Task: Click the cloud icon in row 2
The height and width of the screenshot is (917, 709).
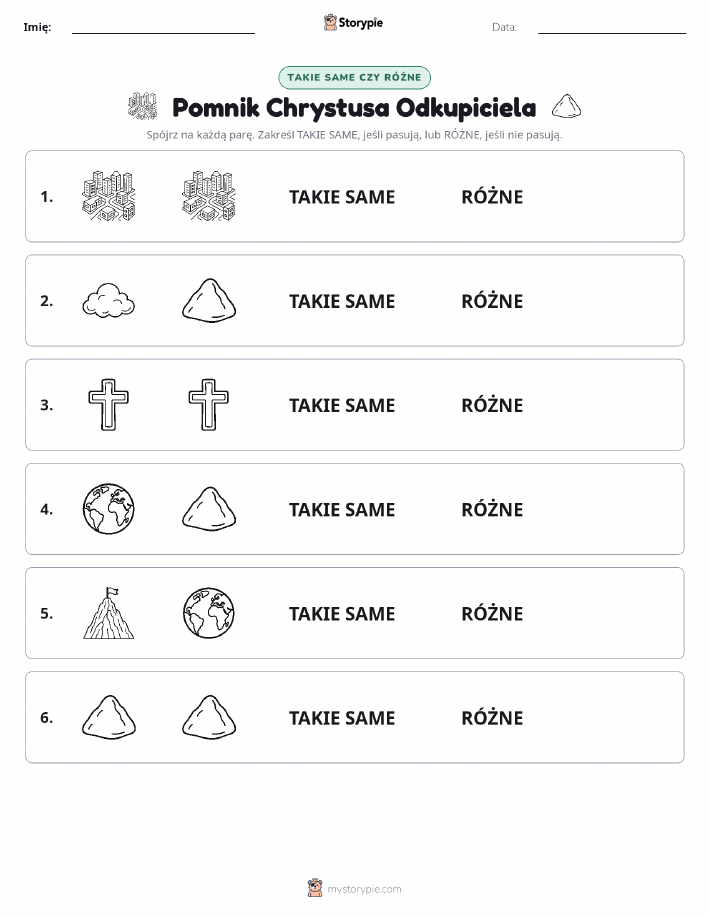Action: pos(109,301)
